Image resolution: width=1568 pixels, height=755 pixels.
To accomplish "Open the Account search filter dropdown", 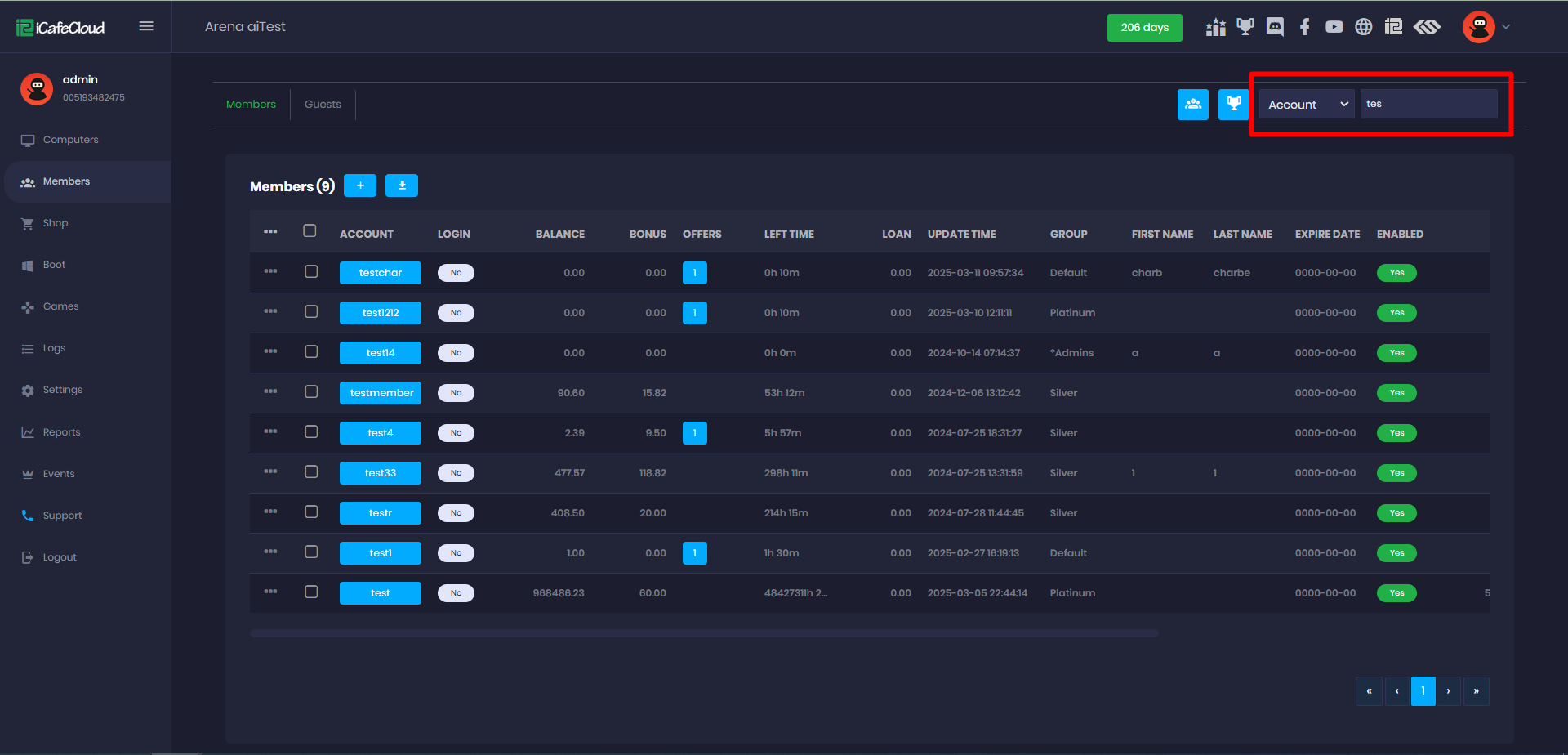I will (x=1306, y=105).
